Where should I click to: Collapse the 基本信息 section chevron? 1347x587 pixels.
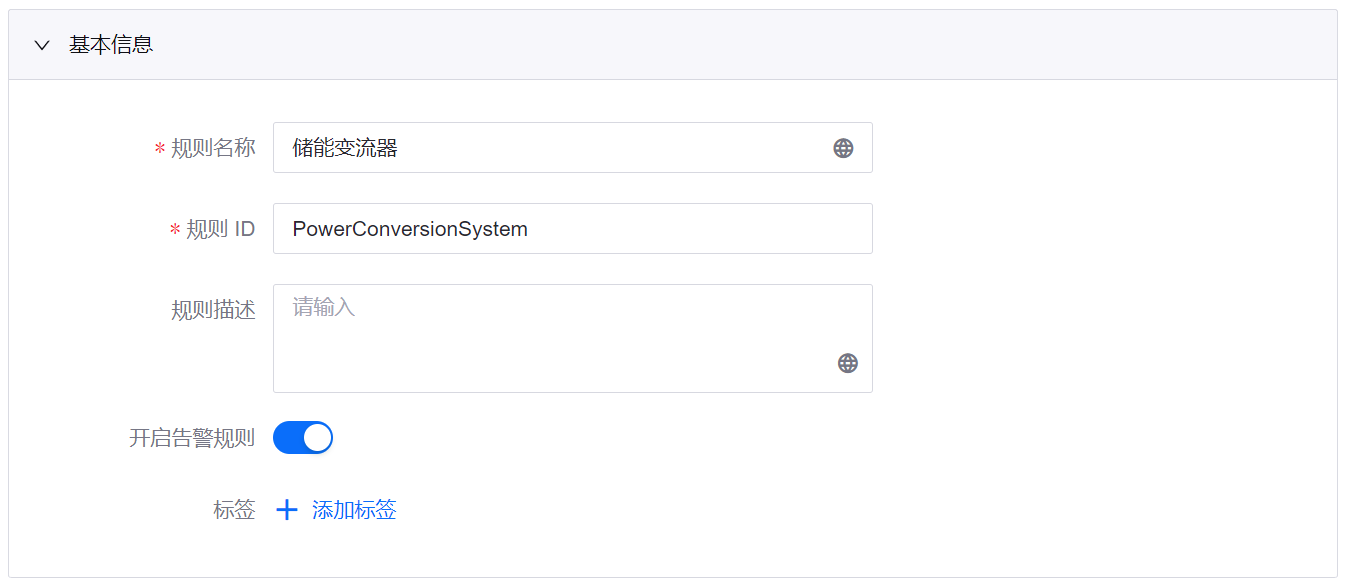coord(42,45)
